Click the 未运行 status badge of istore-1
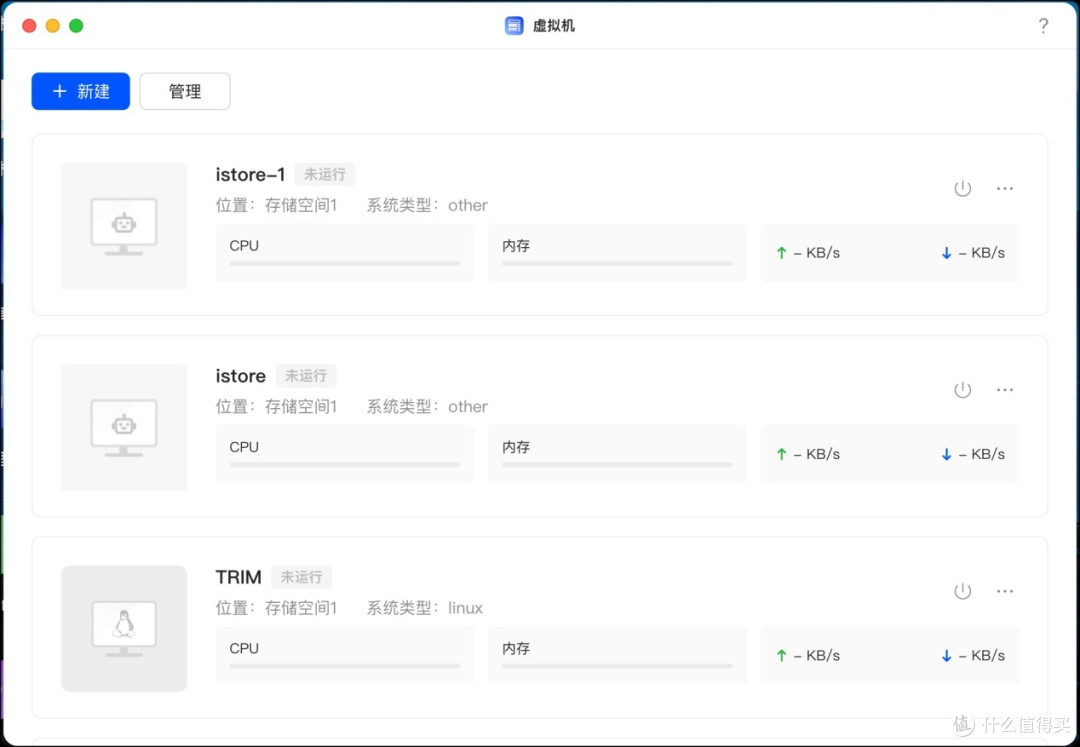The height and width of the screenshot is (747, 1080). [x=325, y=175]
